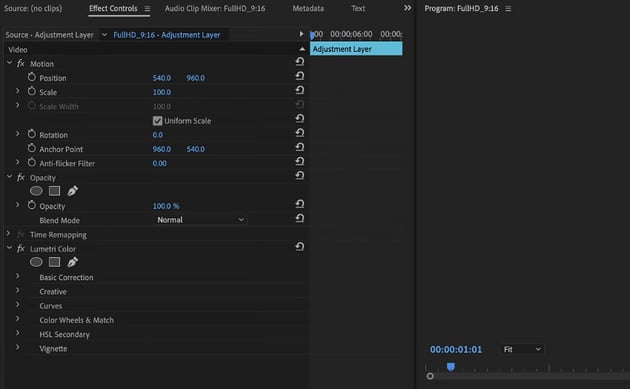Reset the Anchor Point parameter
The image size is (630, 389).
tap(300, 147)
